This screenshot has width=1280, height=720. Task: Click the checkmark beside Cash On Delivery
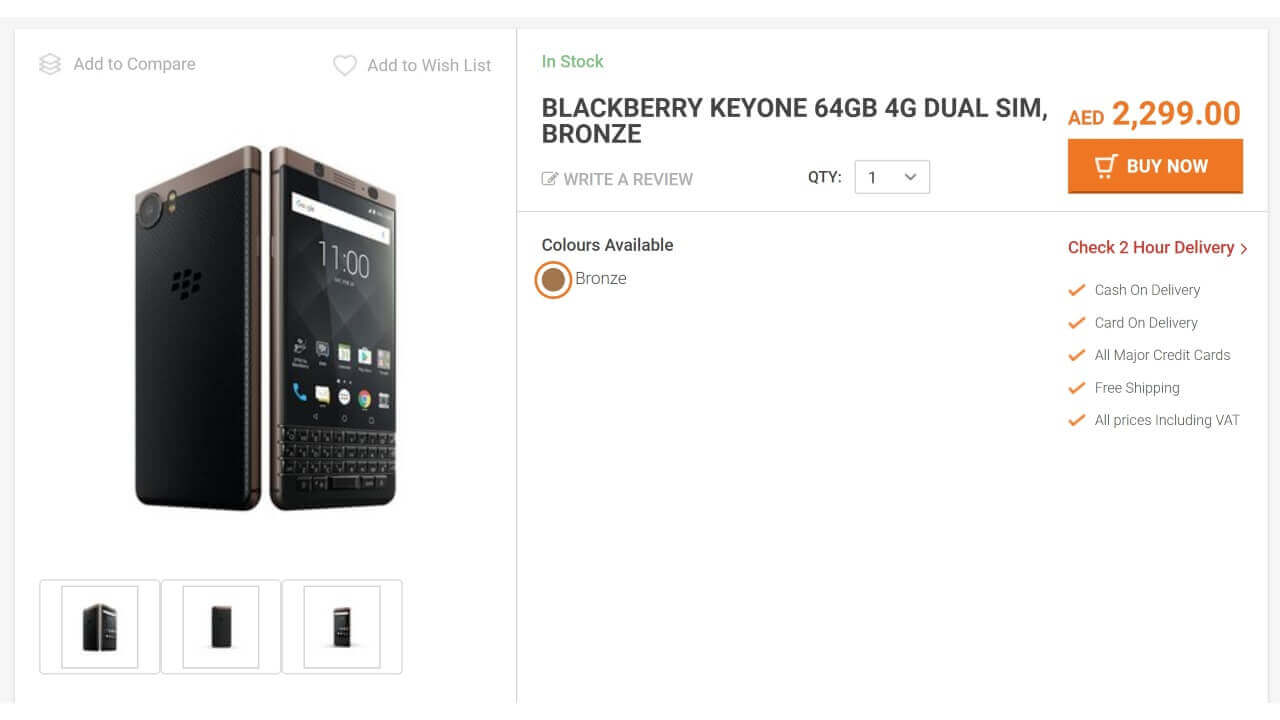pyautogui.click(x=1077, y=290)
